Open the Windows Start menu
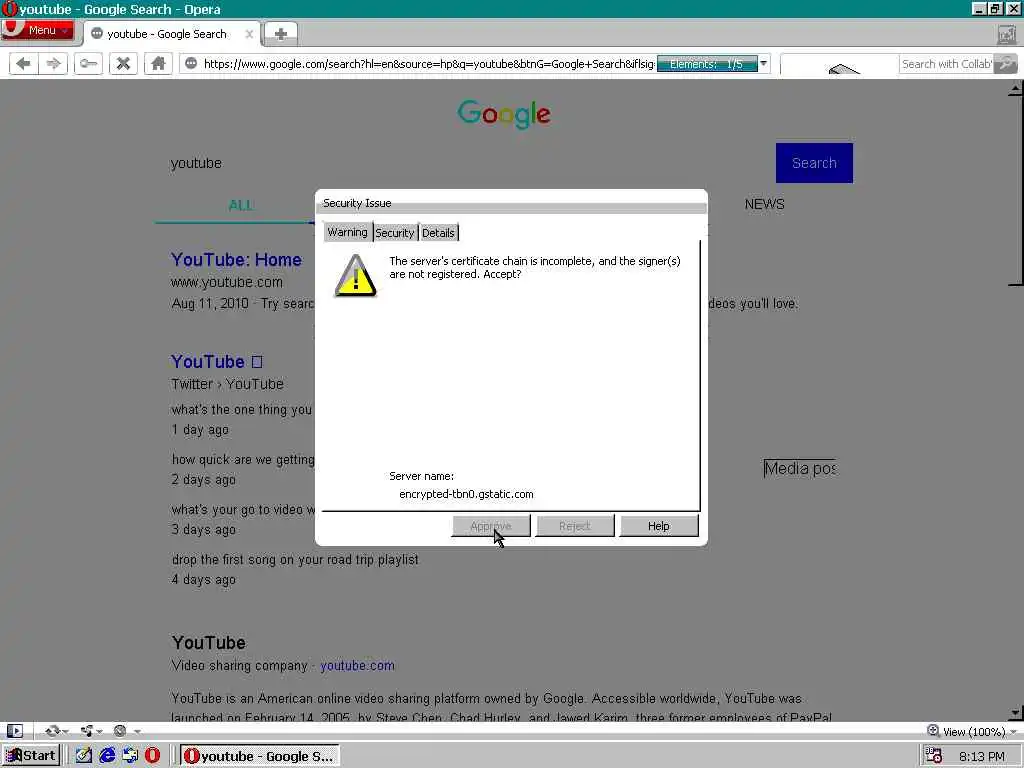 click(x=31, y=756)
